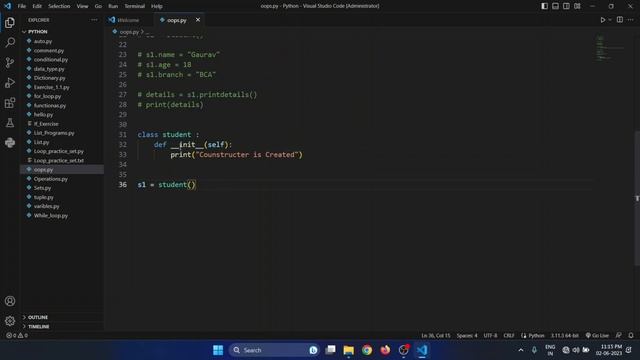Open the Run menu

coord(113,6)
